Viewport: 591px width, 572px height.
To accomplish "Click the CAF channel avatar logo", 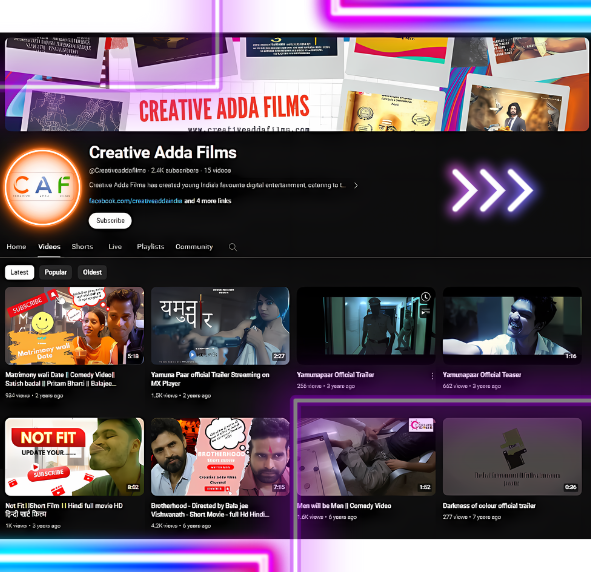I will (43, 187).
